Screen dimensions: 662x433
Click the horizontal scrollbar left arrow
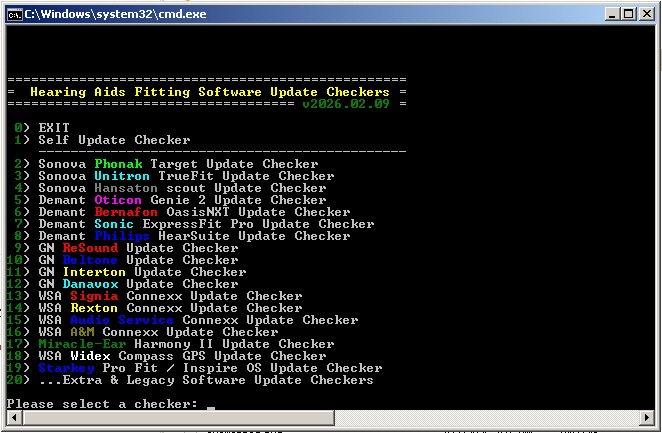point(14,418)
